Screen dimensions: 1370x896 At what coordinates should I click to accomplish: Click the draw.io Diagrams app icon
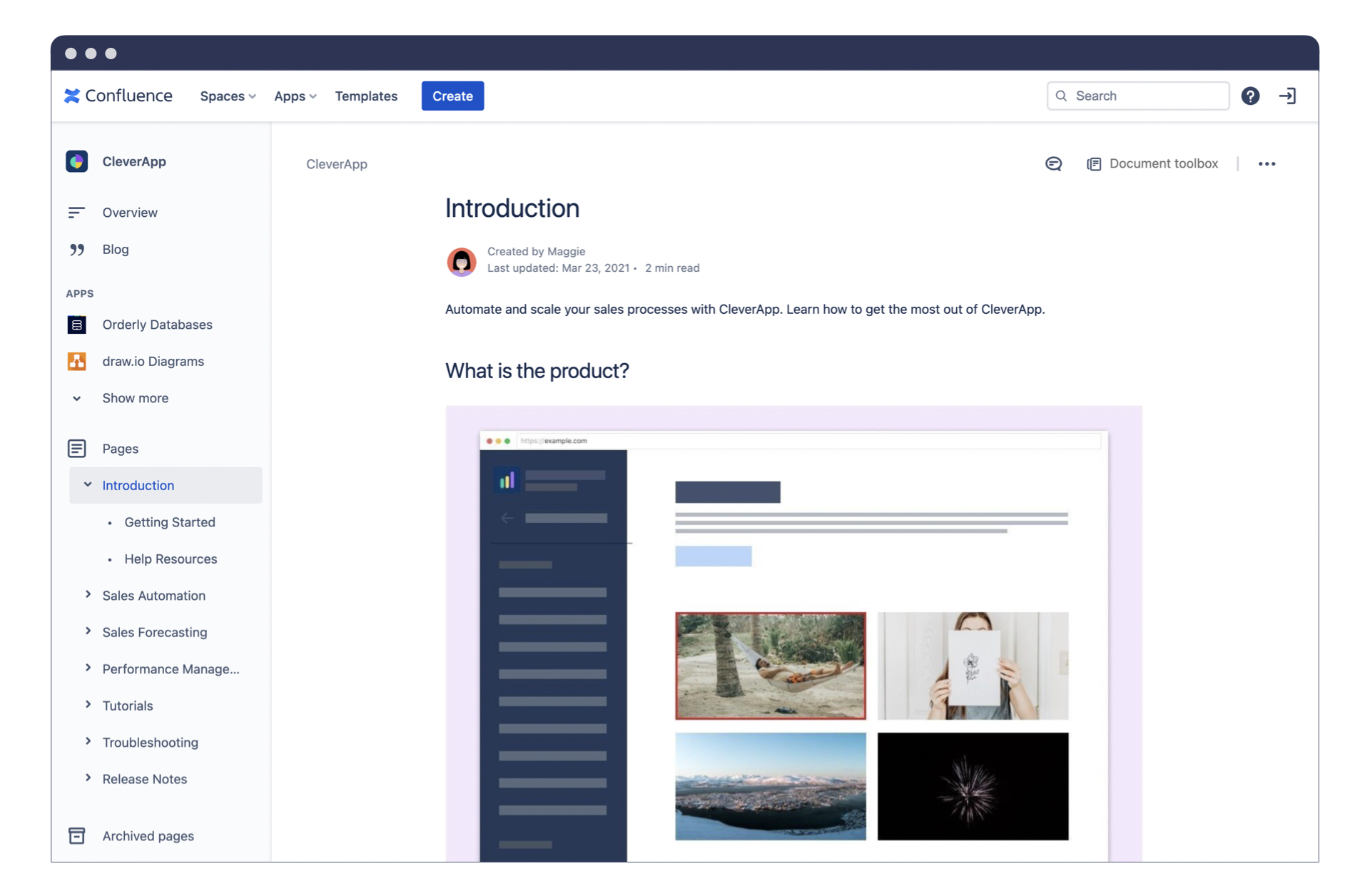77,361
